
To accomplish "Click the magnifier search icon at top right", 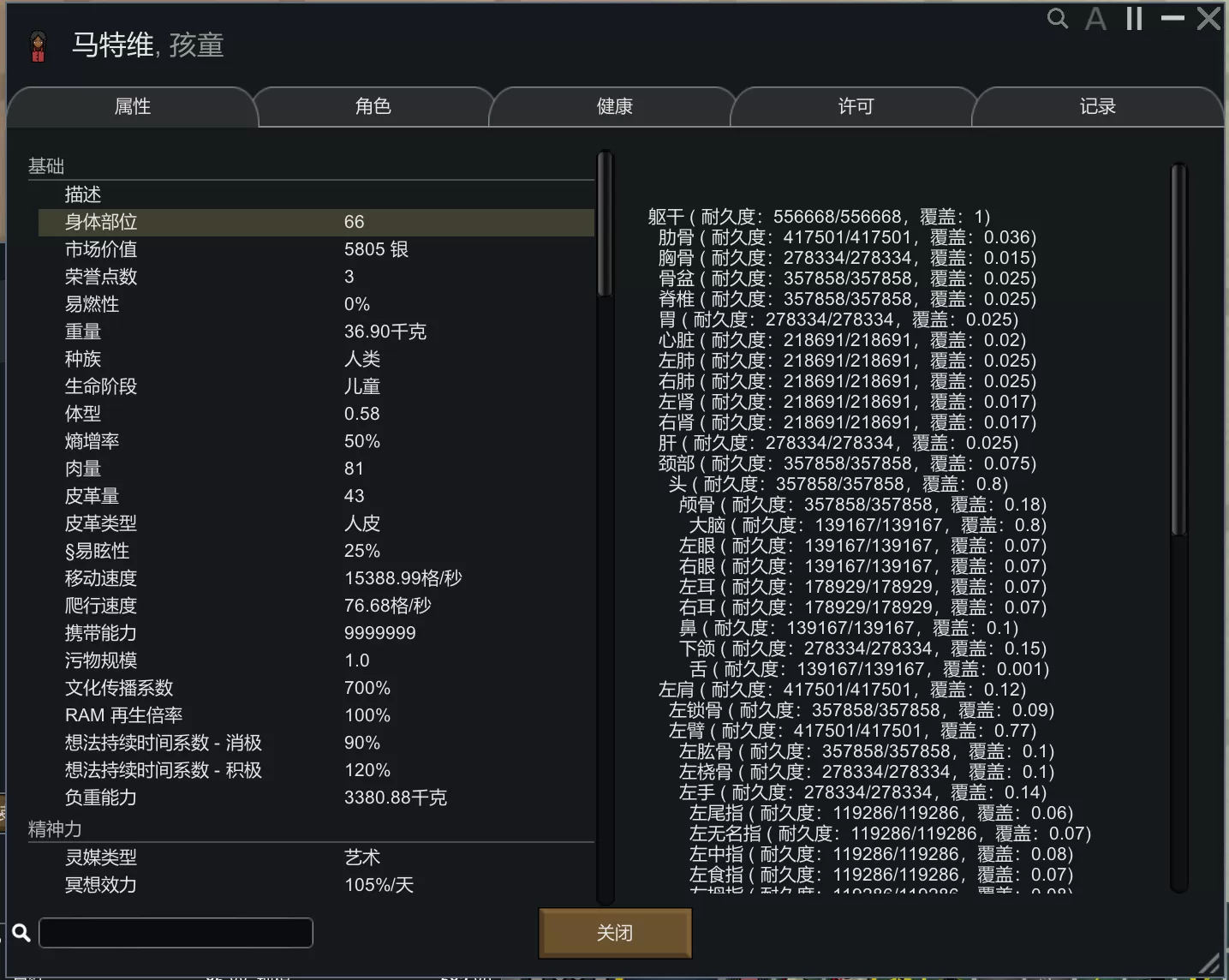I will (x=1058, y=19).
